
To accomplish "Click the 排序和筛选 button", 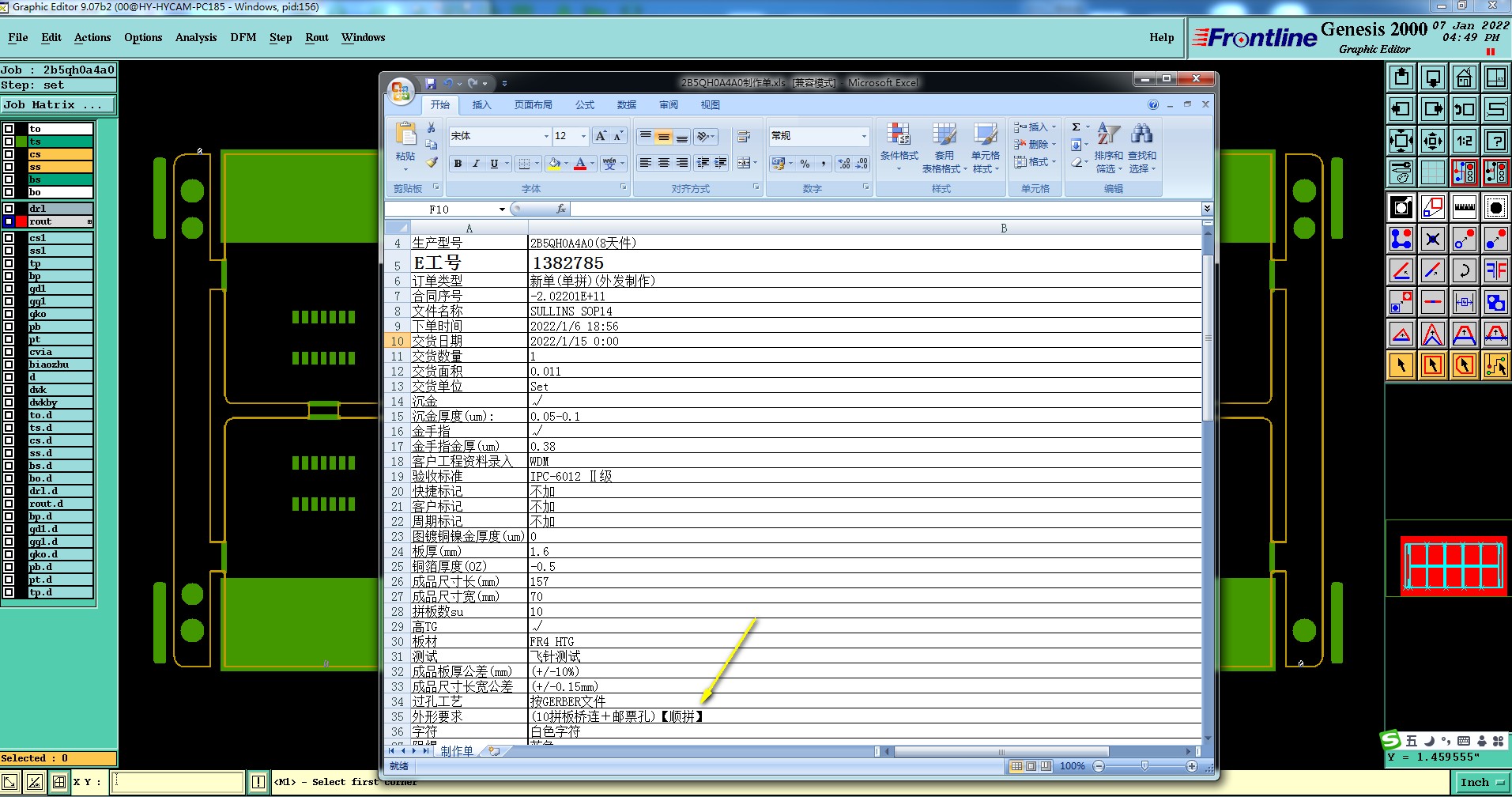I will click(1108, 148).
